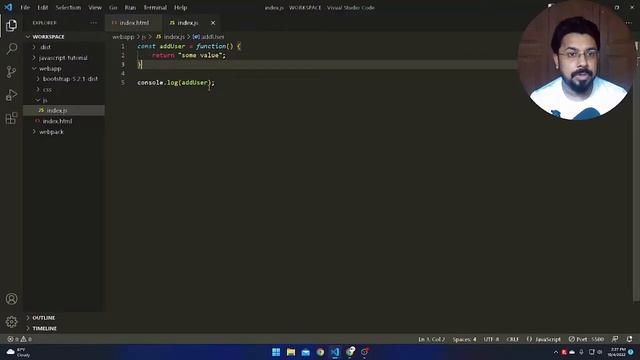The width and height of the screenshot is (640, 360).
Task: Open the Selection menu
Action: pos(68,7)
